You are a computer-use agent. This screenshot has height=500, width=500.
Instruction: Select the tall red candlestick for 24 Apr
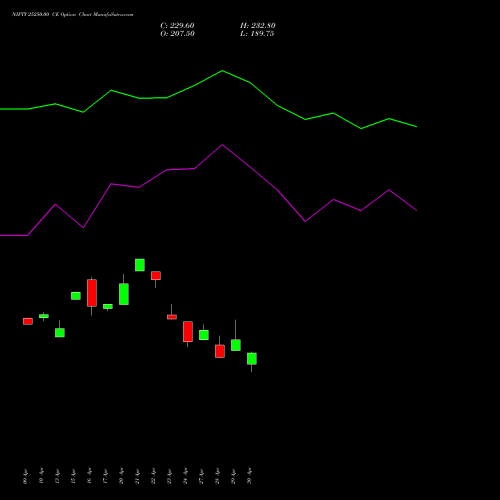click(x=188, y=332)
